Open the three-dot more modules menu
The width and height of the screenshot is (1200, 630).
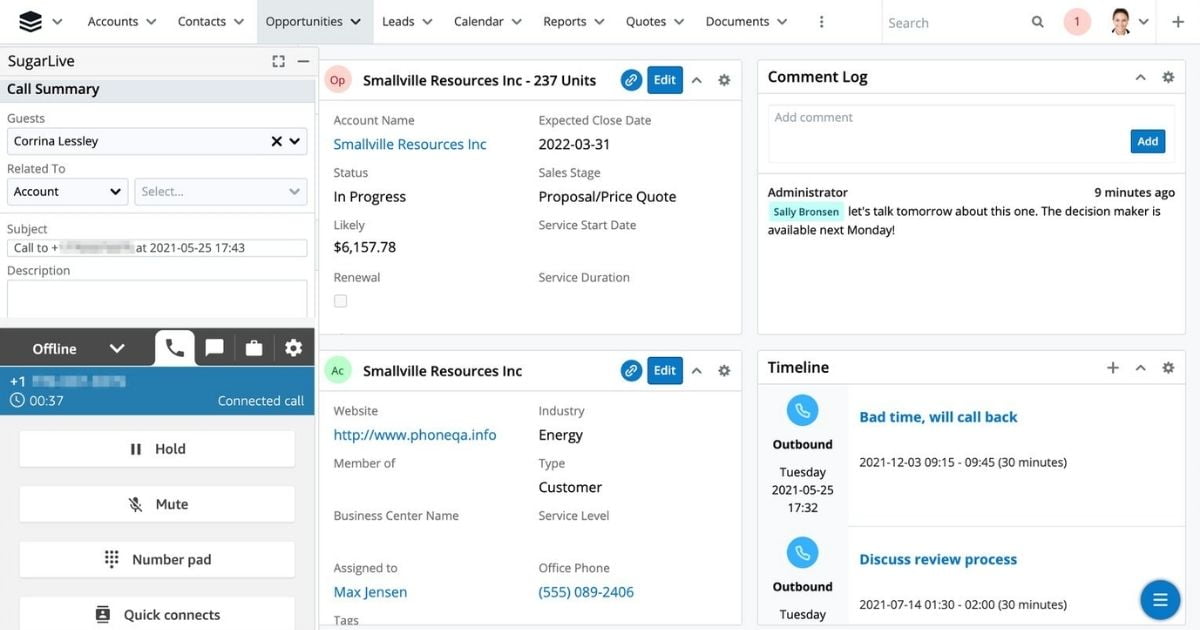[x=822, y=21]
